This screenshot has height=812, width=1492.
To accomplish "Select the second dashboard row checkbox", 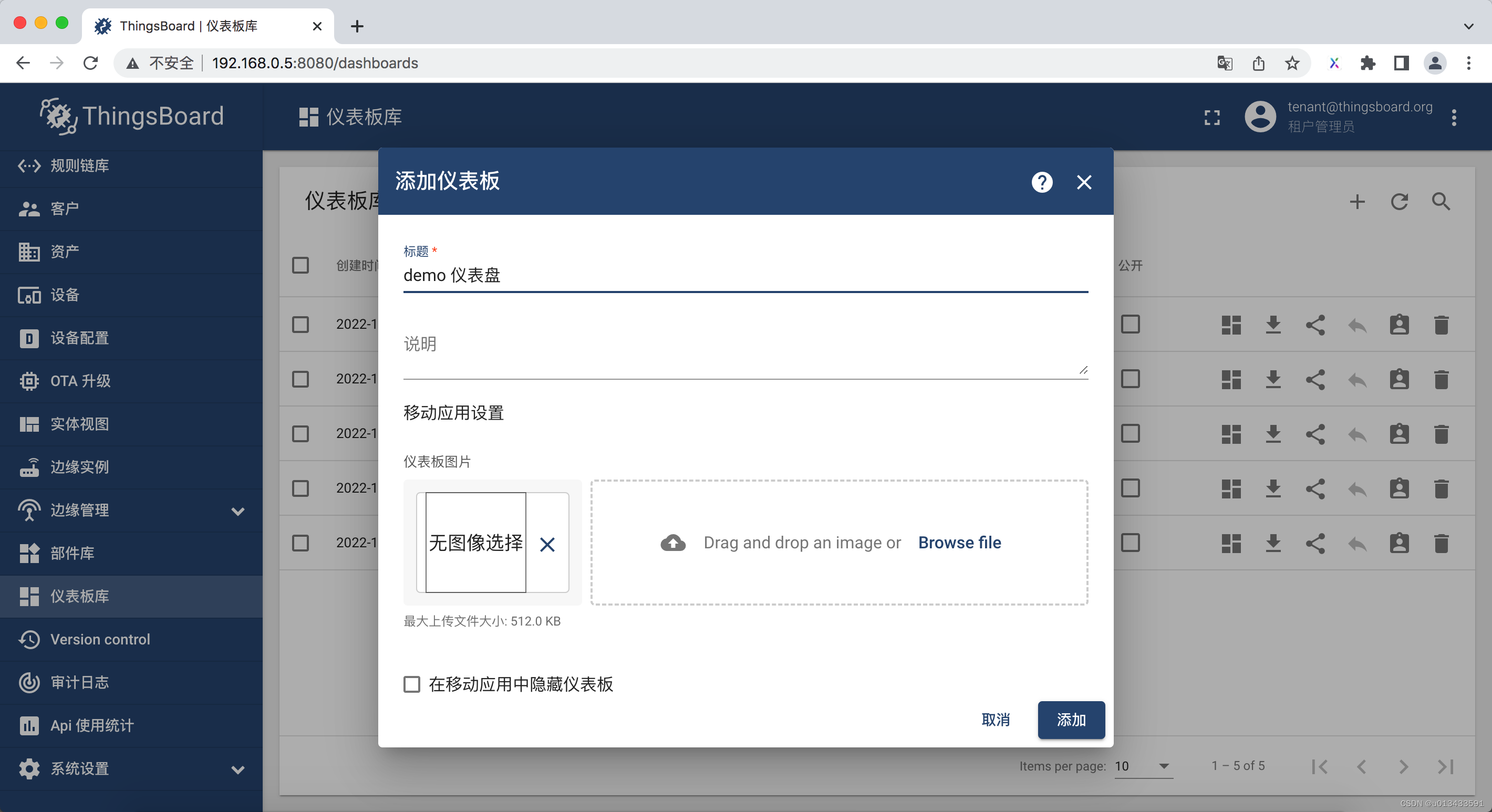I will pos(300,379).
